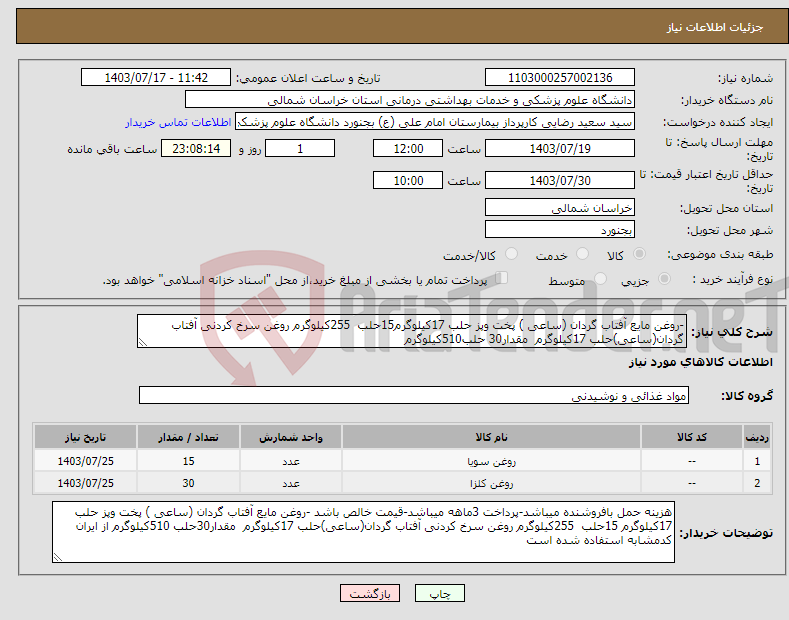Click the buyer notes text area
This screenshot has width=789, height=620.
(363, 532)
